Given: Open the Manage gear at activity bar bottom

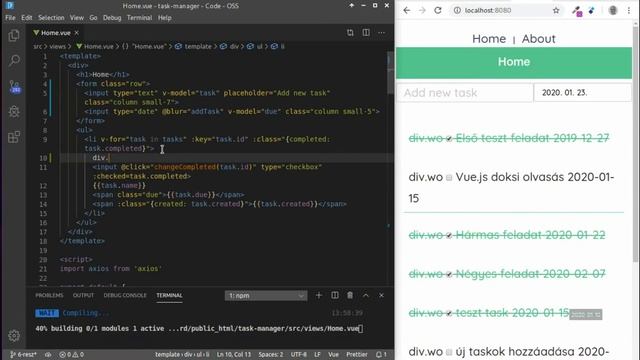Looking at the screenshot, I should [14, 336].
